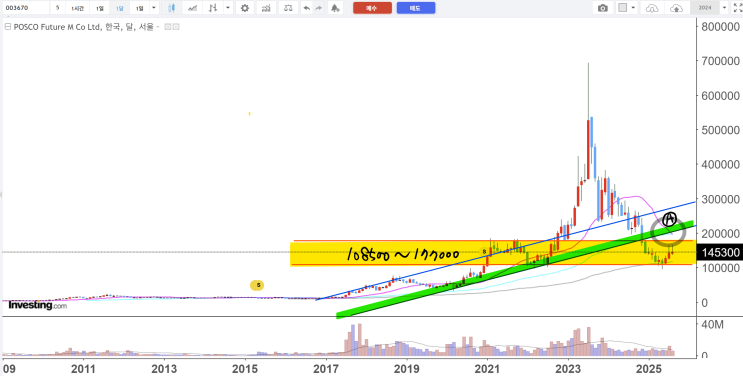Viewport: 743px width, 376px height.
Task: Click the bar chart compare icon
Action: coord(214,8)
